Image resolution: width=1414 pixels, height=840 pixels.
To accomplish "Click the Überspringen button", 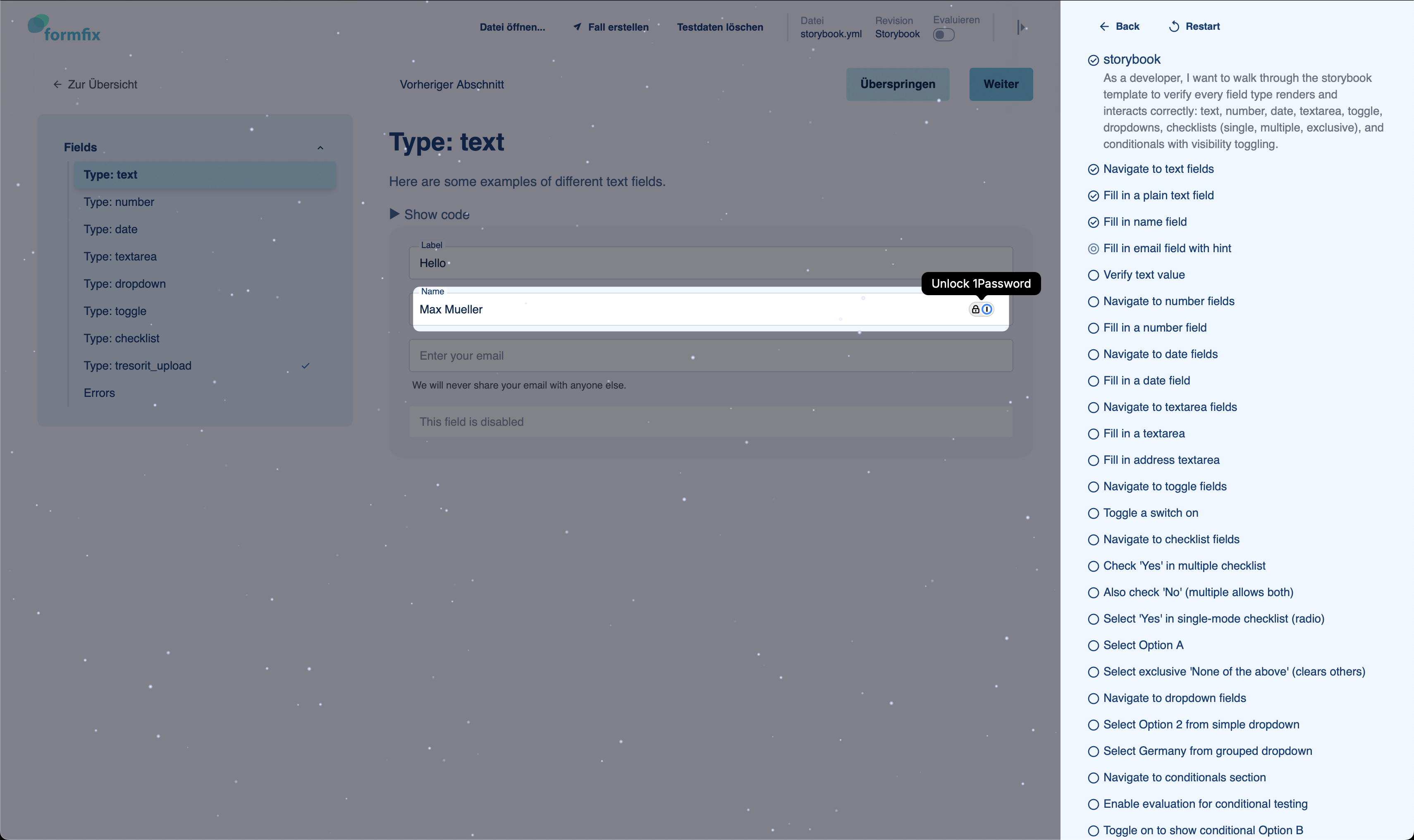I will (897, 84).
